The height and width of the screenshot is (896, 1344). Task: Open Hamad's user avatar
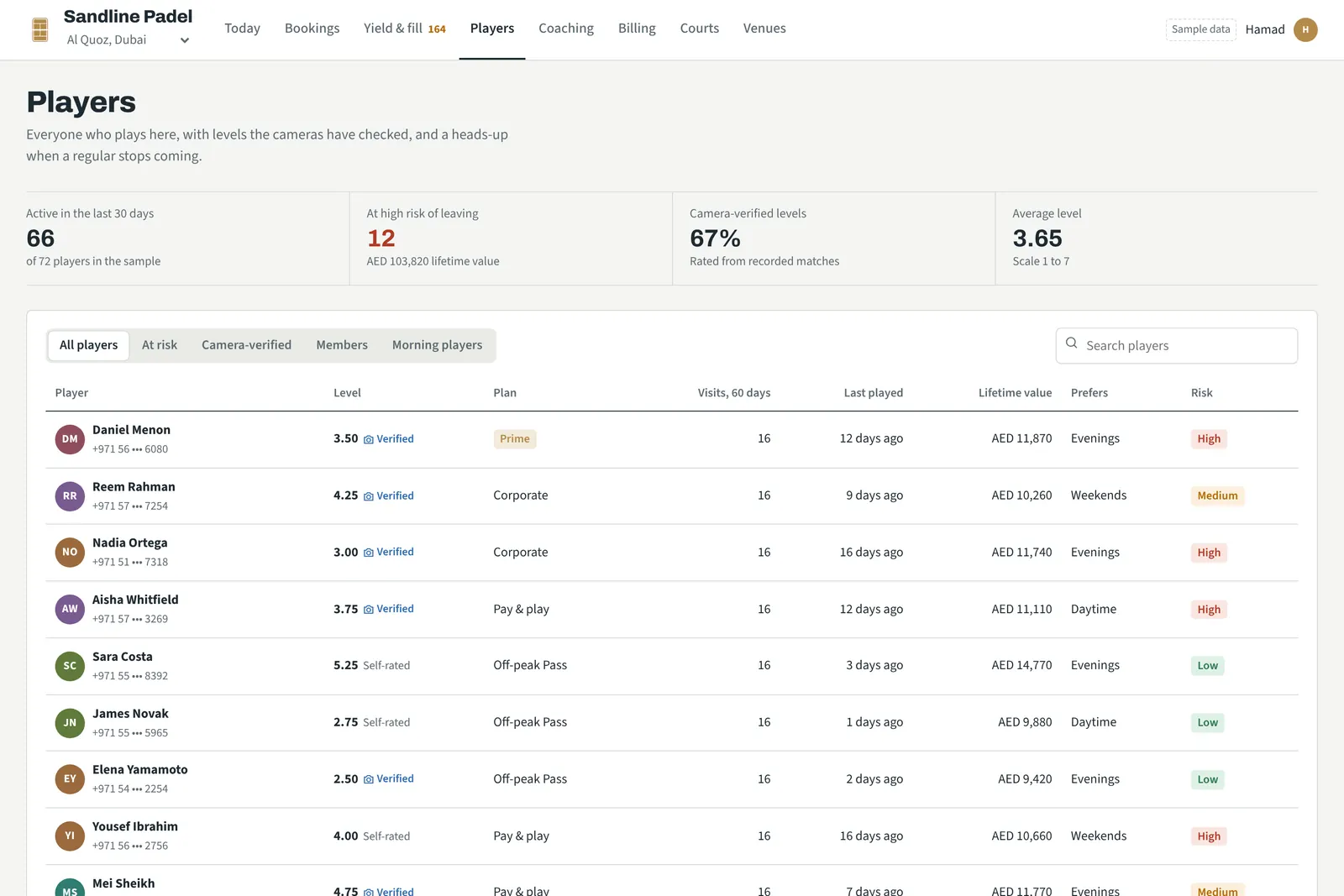(1305, 29)
